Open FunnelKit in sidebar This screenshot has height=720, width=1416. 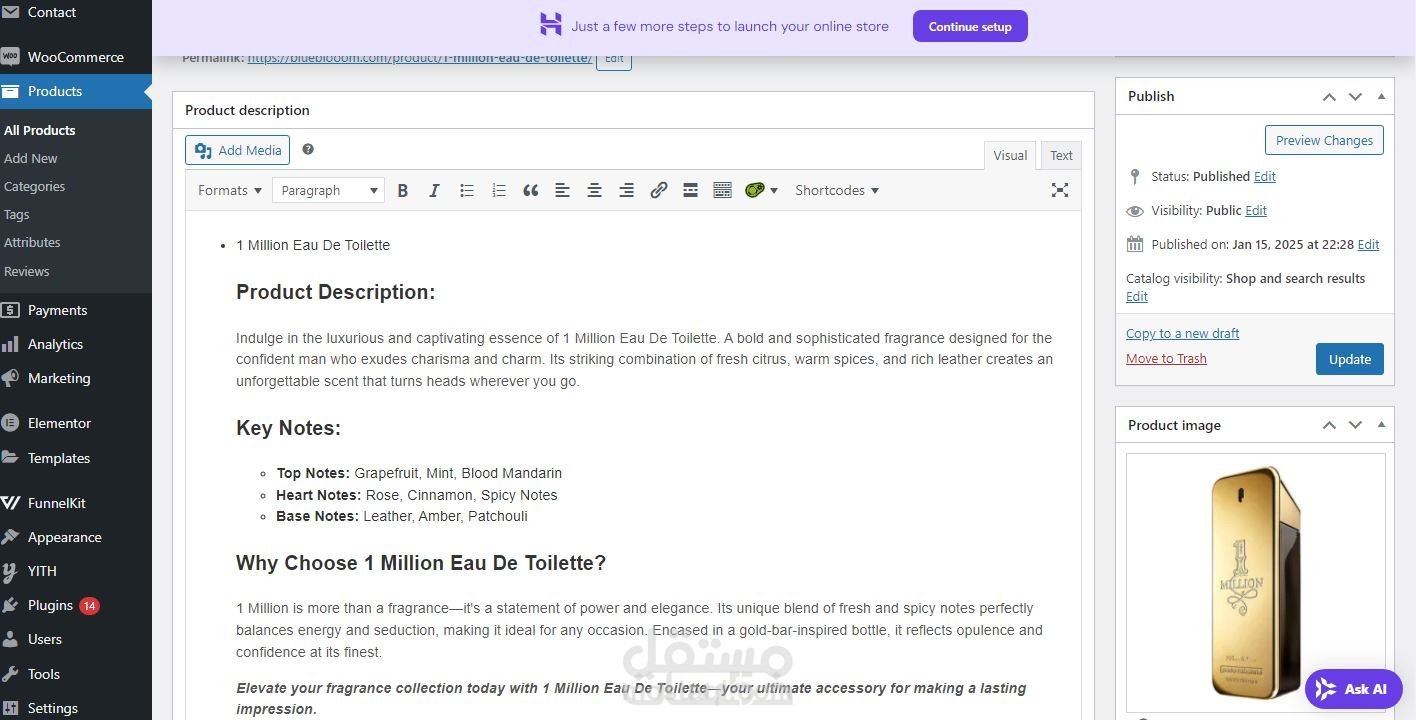[76, 503]
